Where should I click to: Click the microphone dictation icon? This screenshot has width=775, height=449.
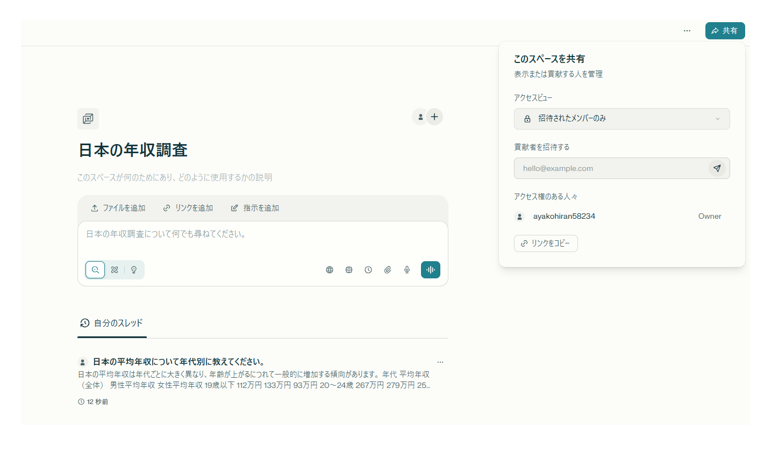click(407, 270)
